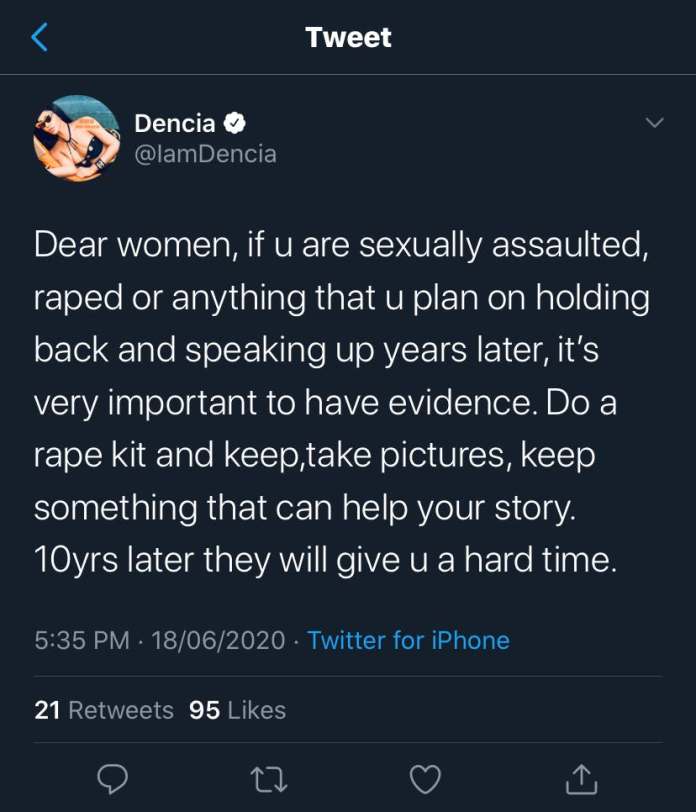Like the tweet with the heart icon

coord(427,778)
